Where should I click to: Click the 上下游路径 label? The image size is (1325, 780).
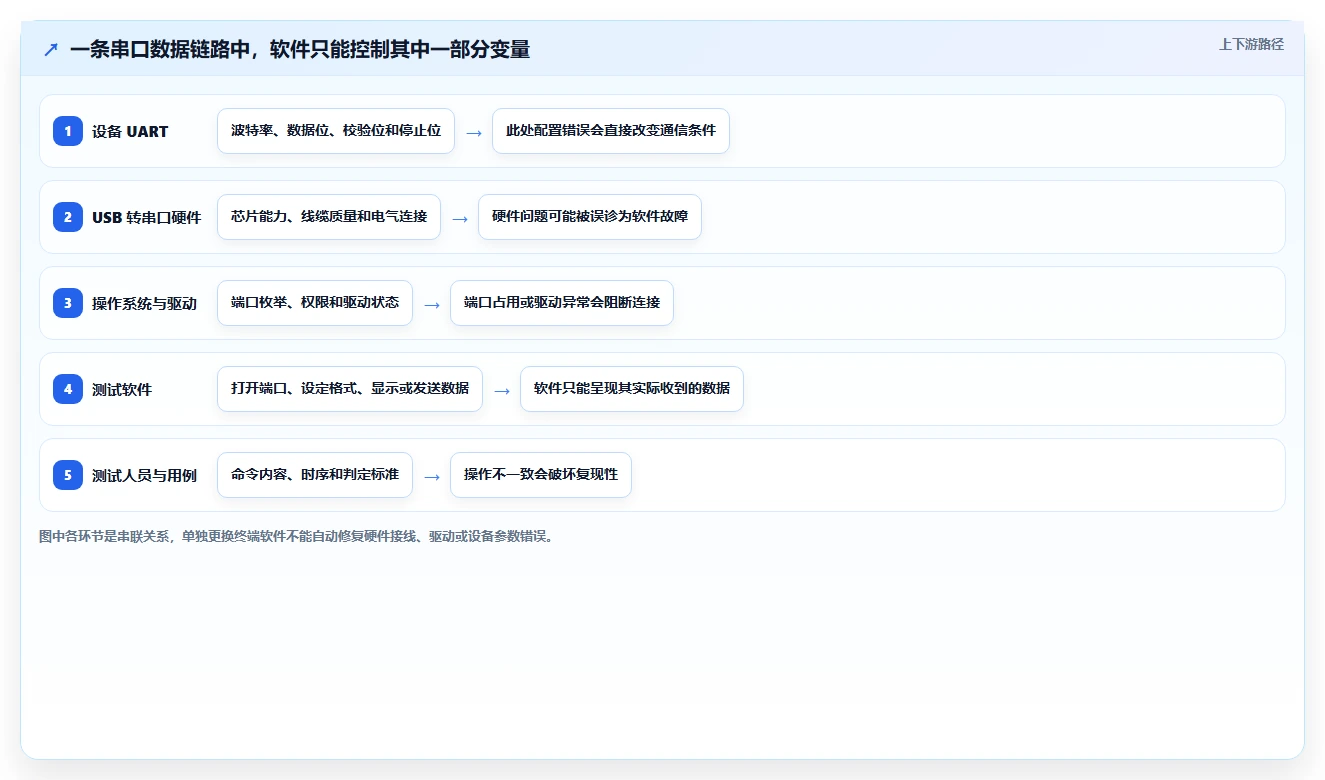(1251, 44)
